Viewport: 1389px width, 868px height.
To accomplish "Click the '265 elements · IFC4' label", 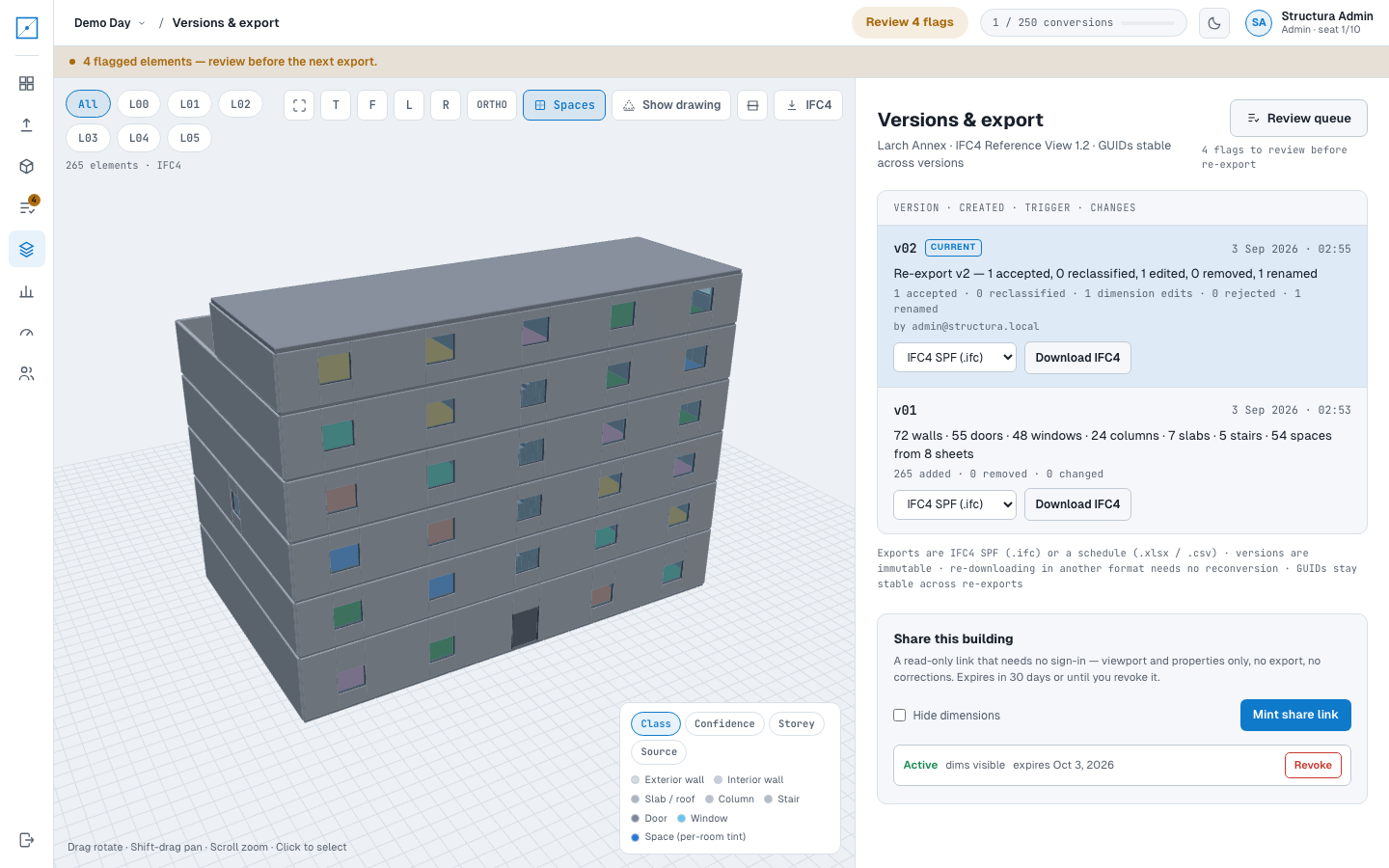I will tap(123, 166).
